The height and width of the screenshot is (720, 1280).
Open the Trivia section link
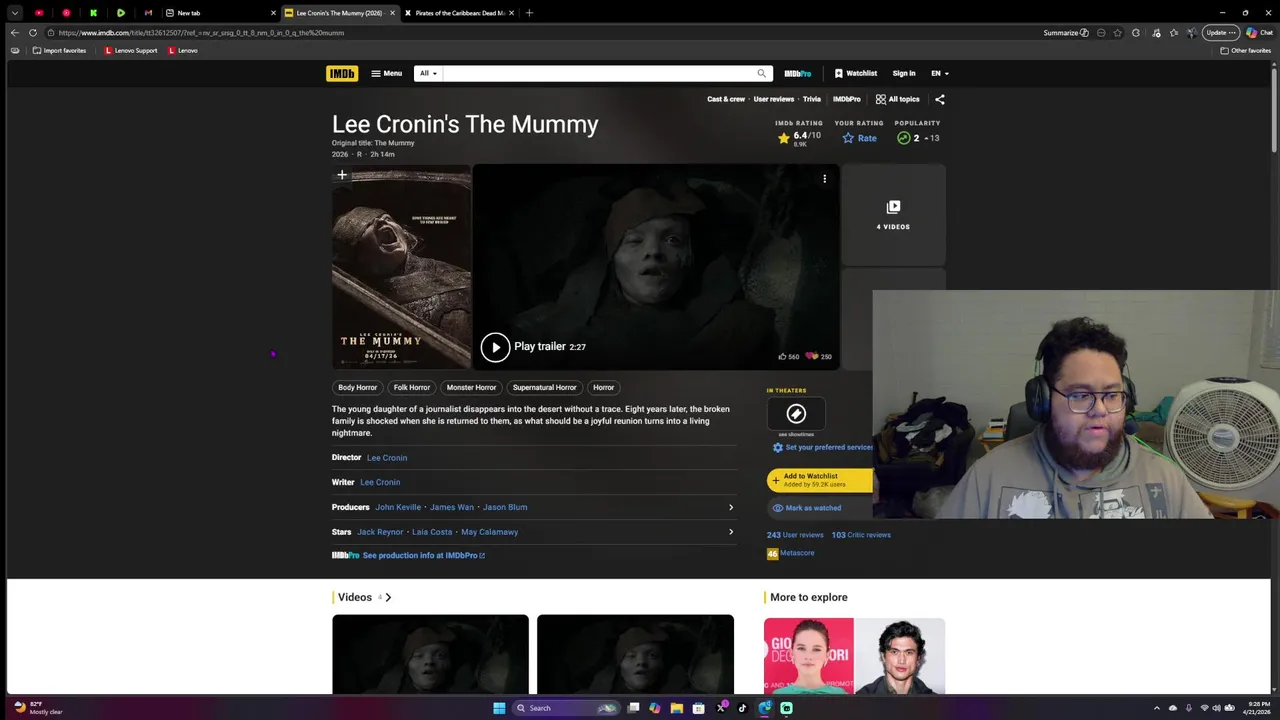coord(812,99)
